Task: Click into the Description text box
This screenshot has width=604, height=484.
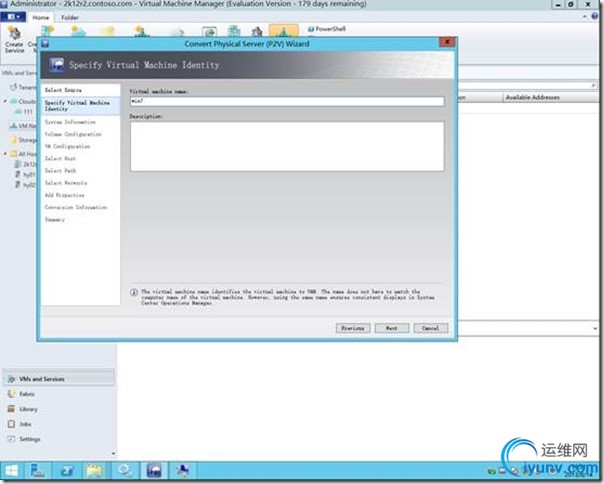Action: pyautogui.click(x=287, y=146)
